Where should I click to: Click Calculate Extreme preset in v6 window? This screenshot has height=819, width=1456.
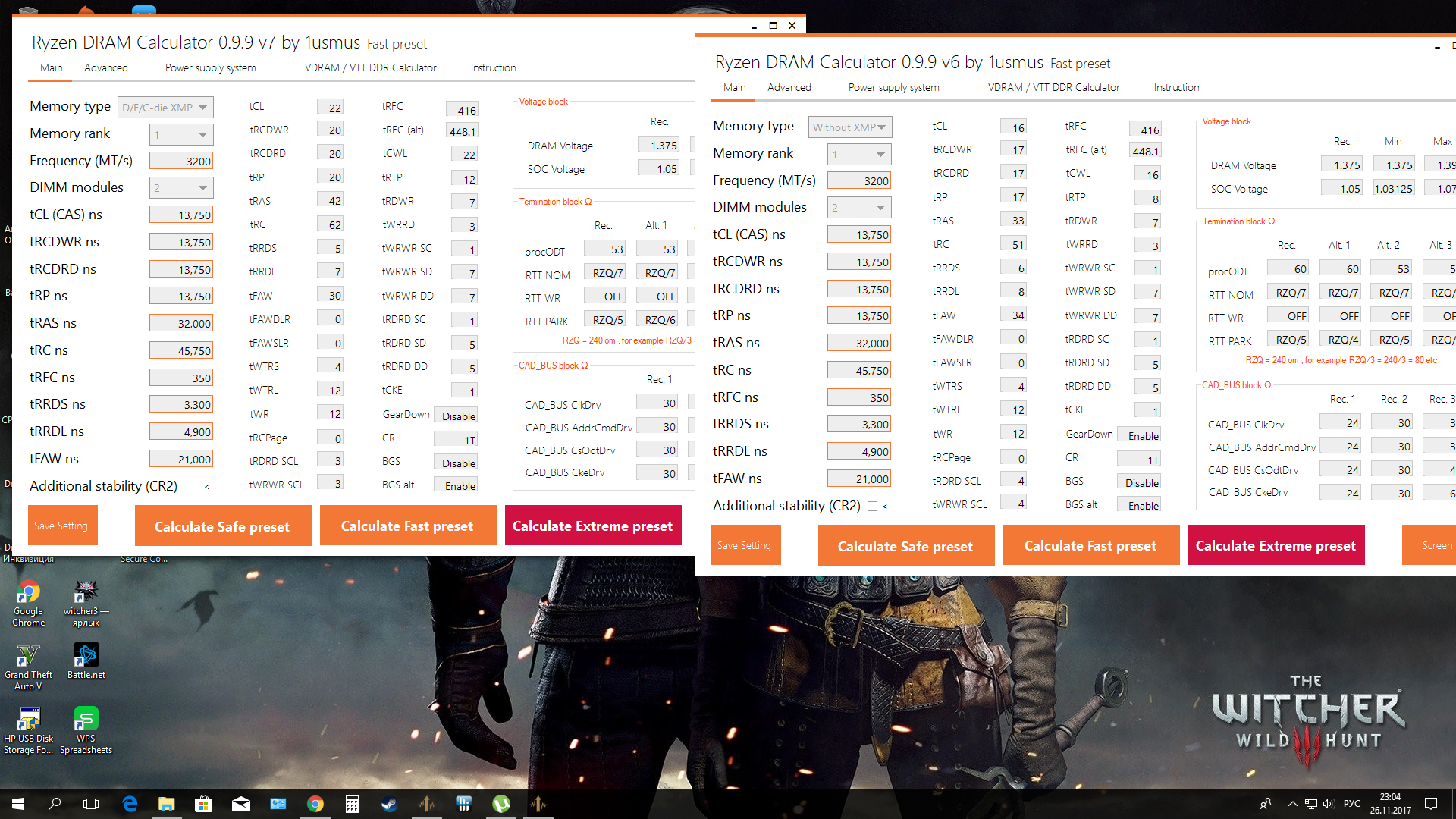(x=1276, y=546)
